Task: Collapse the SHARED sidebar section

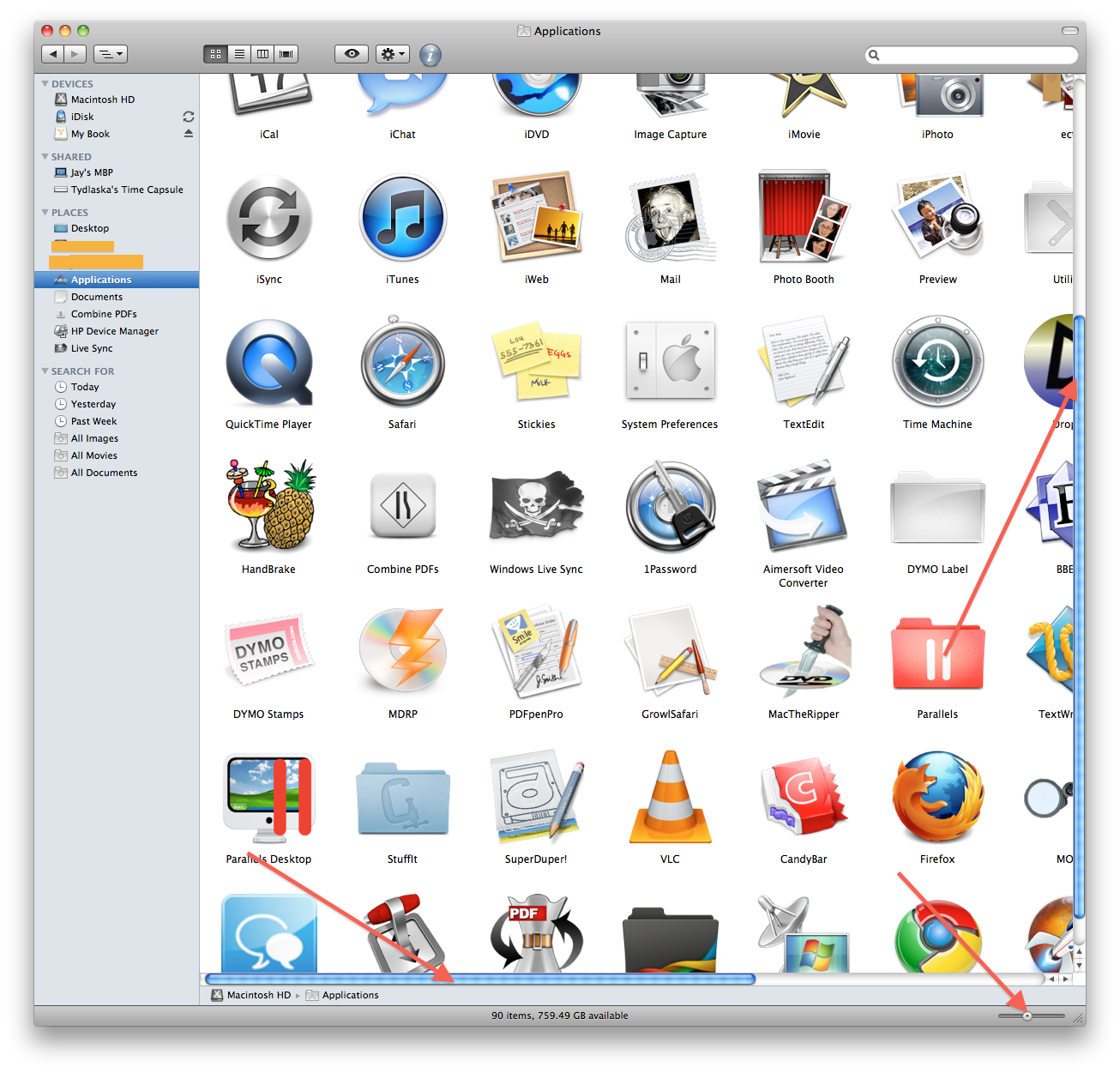Action: pyautogui.click(x=45, y=156)
